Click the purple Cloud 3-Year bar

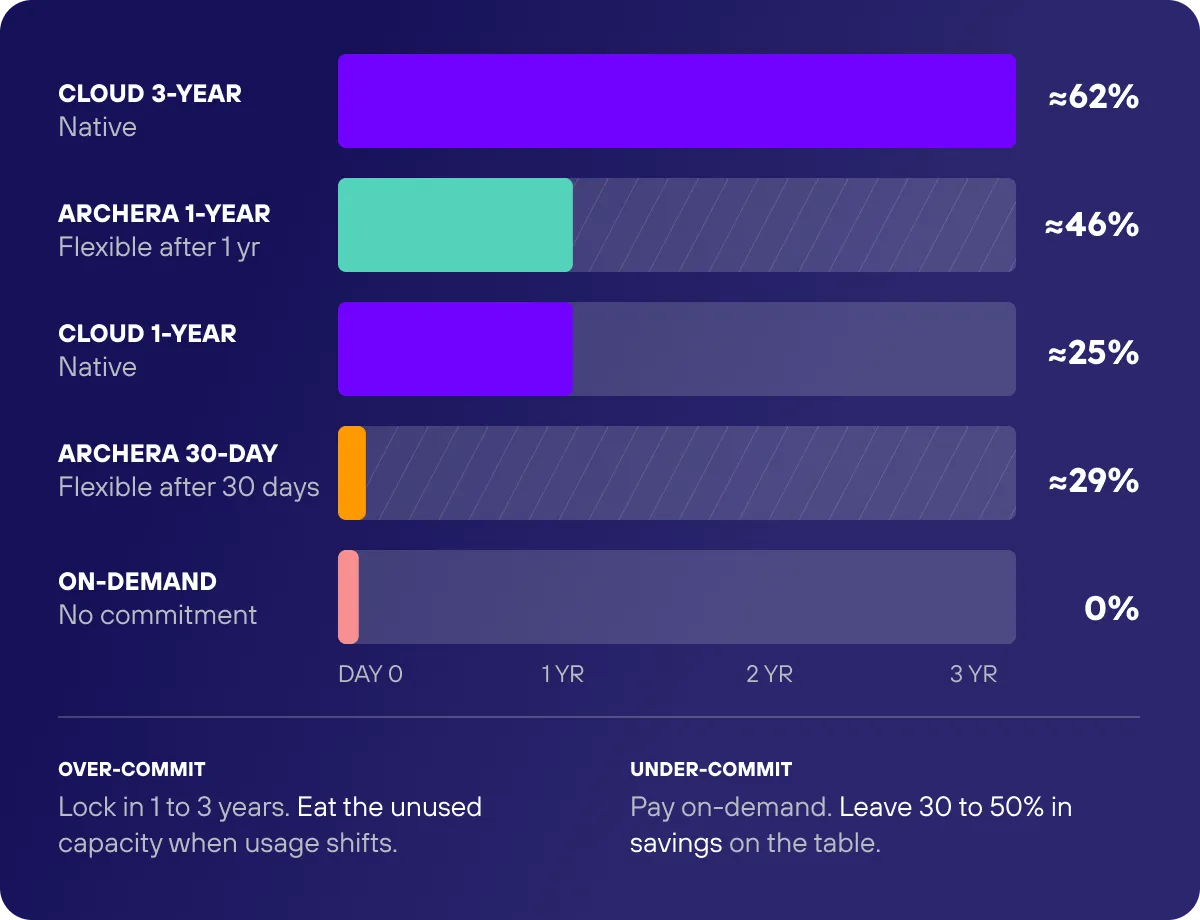[x=677, y=101]
